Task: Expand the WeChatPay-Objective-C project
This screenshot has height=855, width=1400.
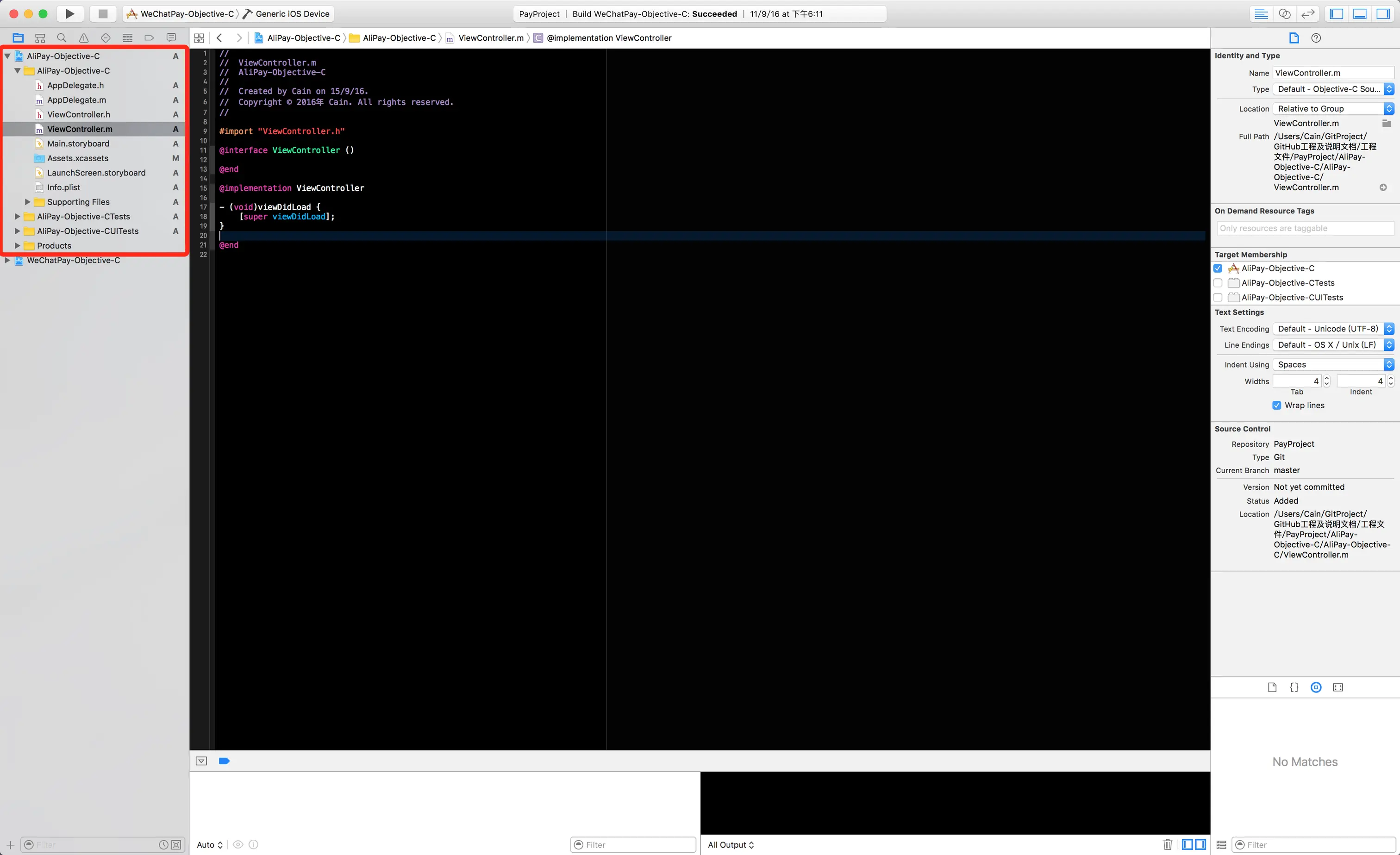Action: point(7,260)
